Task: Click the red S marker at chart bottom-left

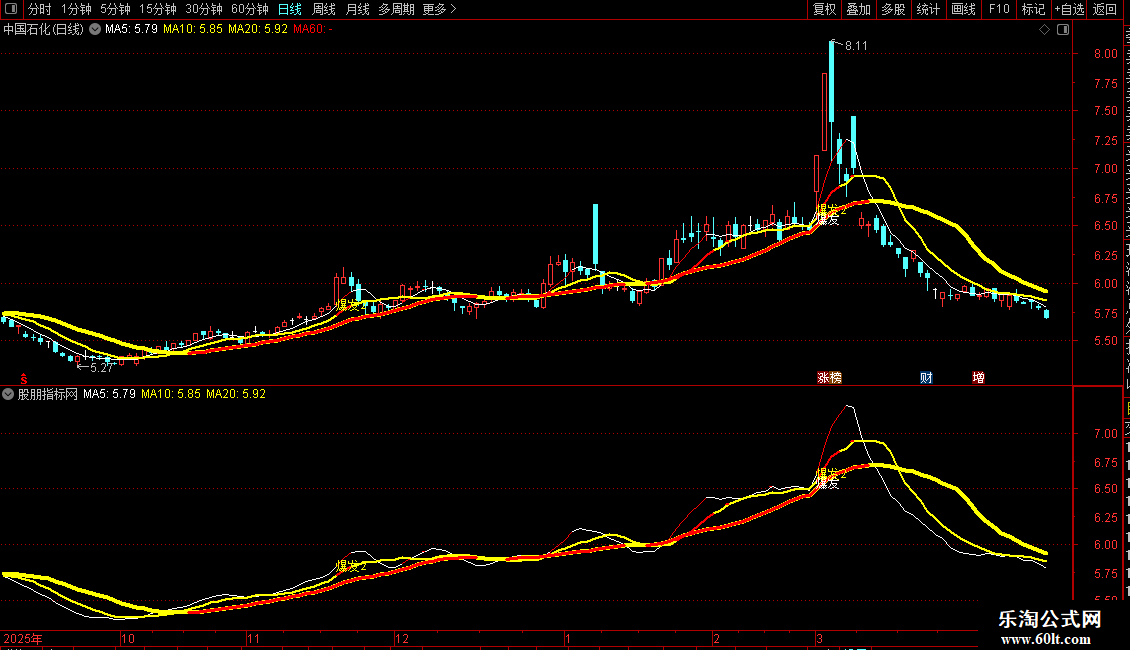Action: 24,378
